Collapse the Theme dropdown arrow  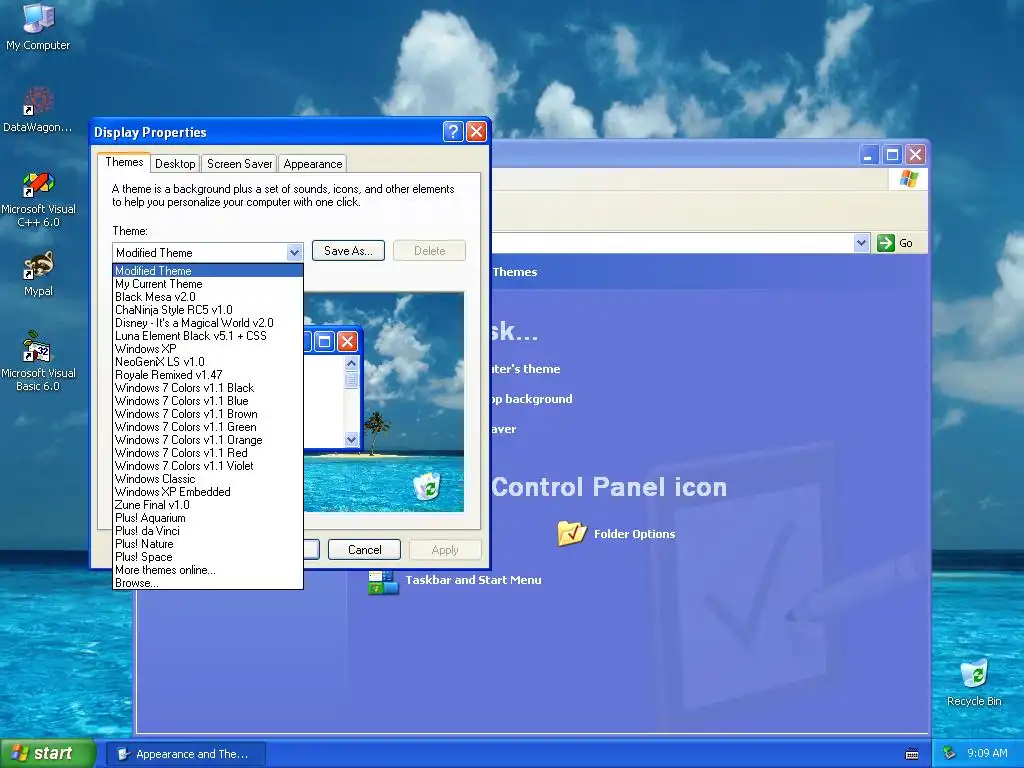click(x=294, y=252)
